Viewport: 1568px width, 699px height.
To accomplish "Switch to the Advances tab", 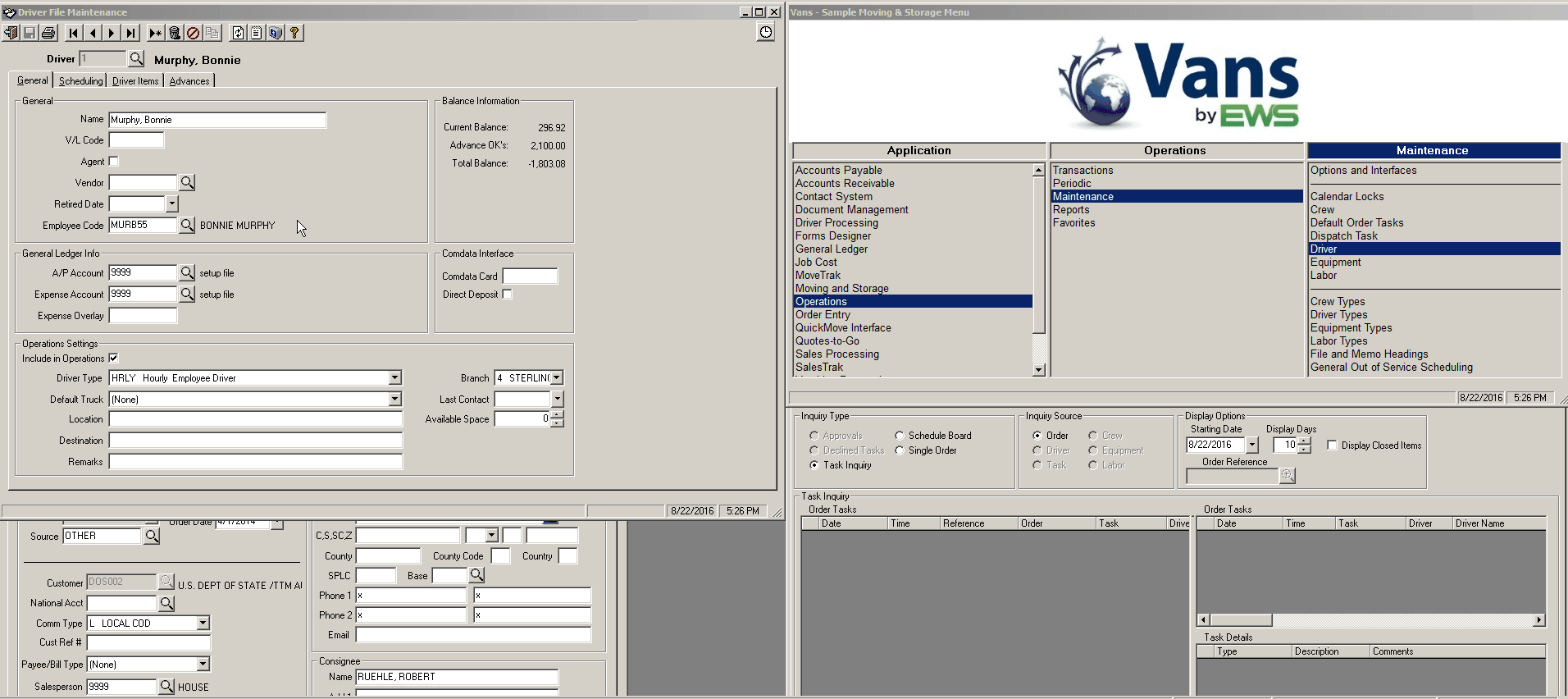I will [189, 81].
